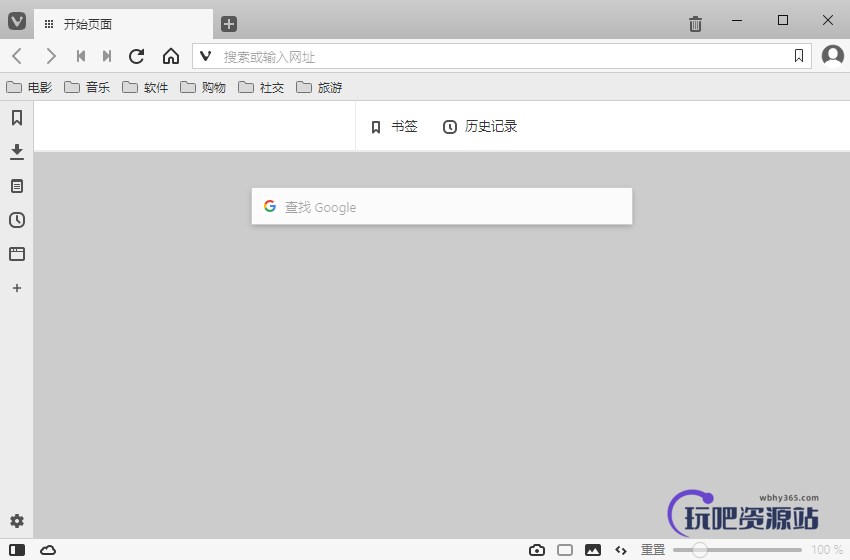
Task: Open the Notes side panel
Action: pyautogui.click(x=17, y=186)
